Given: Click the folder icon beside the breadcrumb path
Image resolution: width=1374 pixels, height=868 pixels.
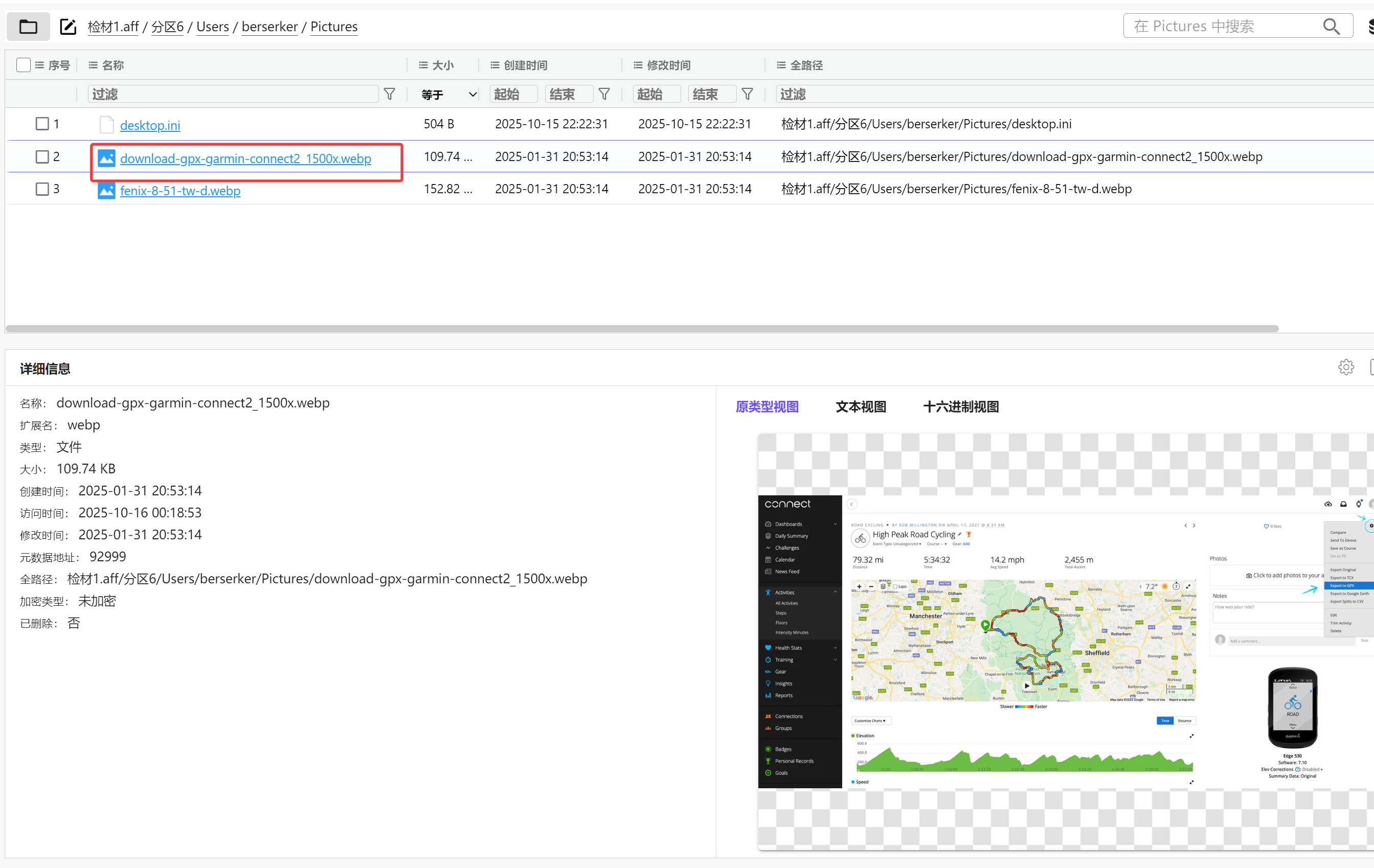Looking at the screenshot, I should pos(28,26).
